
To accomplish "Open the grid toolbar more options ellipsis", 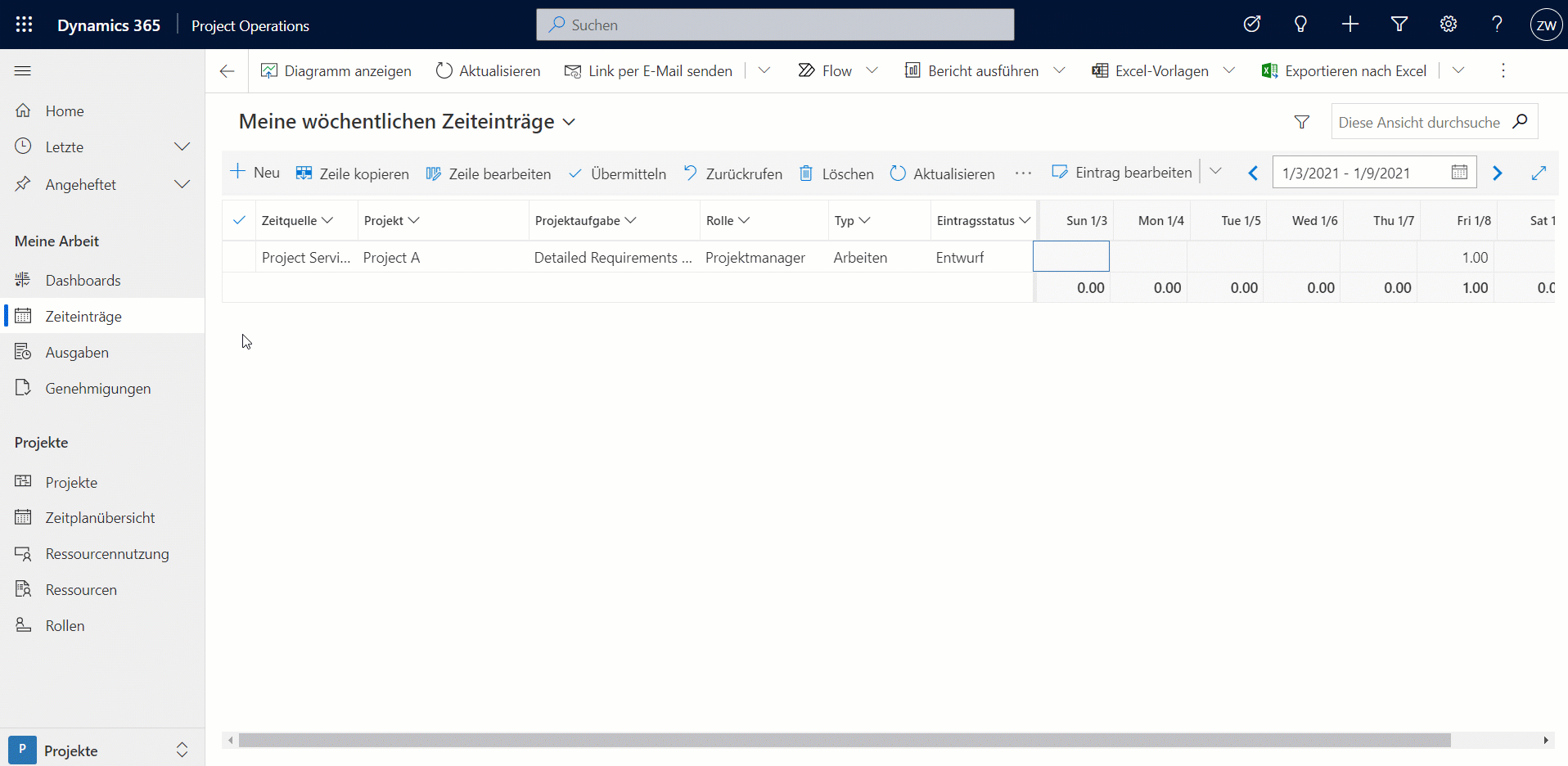I will [x=1023, y=173].
